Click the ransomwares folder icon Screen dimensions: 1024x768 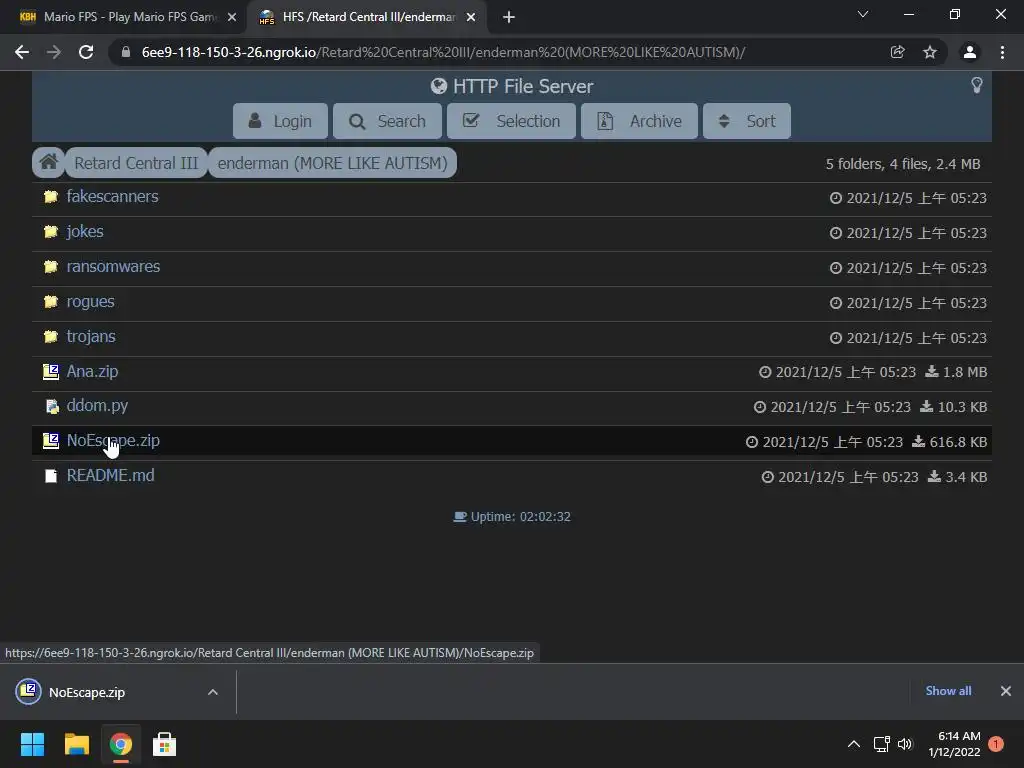pos(50,266)
